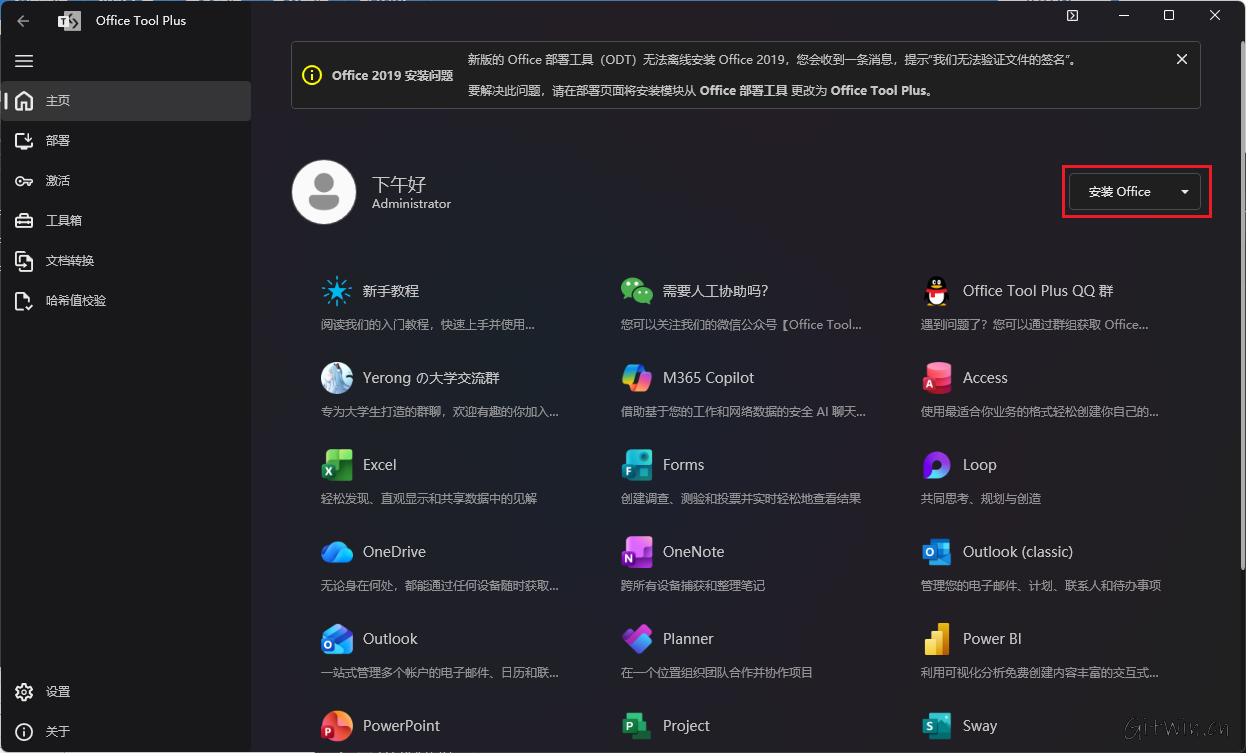Screen dimensions: 1246x753
Task: Click the Yerong group avatar icon
Action: pyautogui.click(x=337, y=378)
